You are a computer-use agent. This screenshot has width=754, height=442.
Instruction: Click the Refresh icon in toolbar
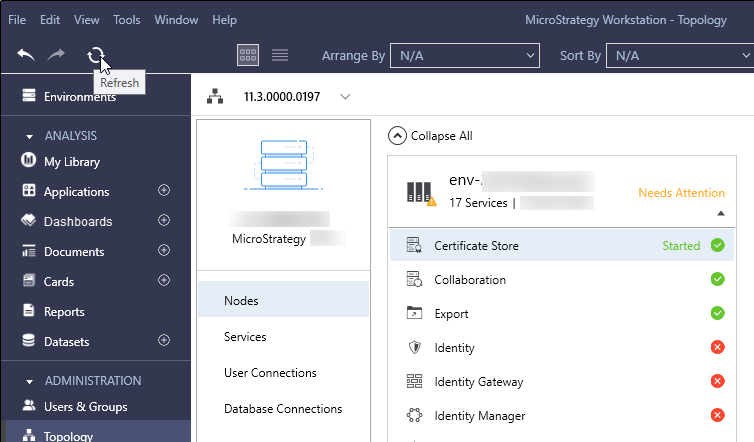click(x=96, y=55)
